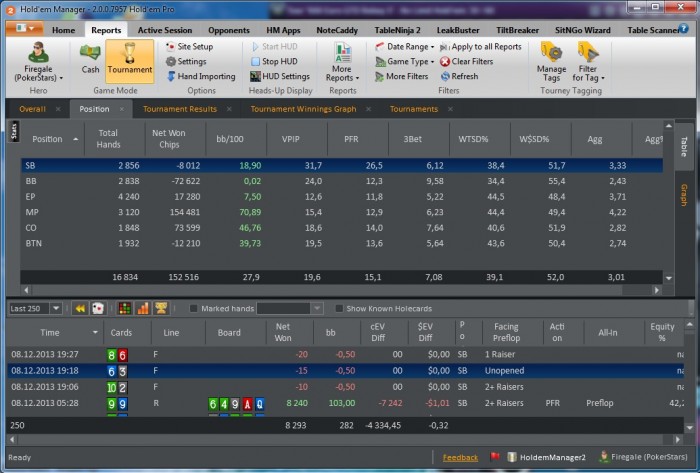Click the HoldemManager2 database icon
Viewport: 700px width, 473px height.
[x=512, y=457]
